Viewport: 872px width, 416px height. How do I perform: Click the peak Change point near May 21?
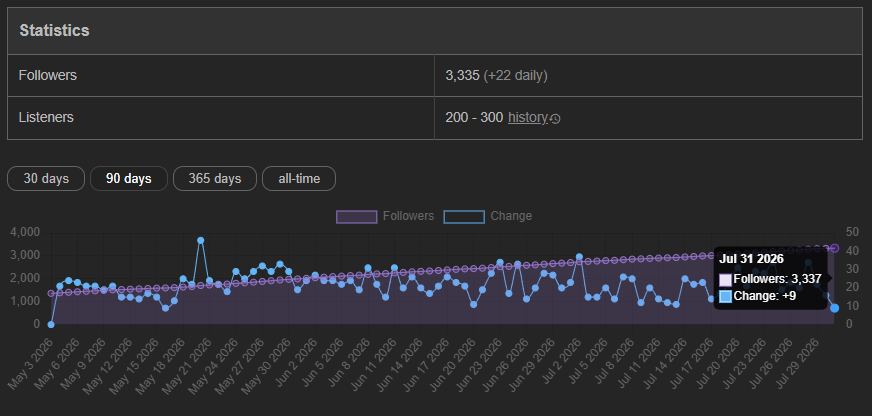coord(201,240)
